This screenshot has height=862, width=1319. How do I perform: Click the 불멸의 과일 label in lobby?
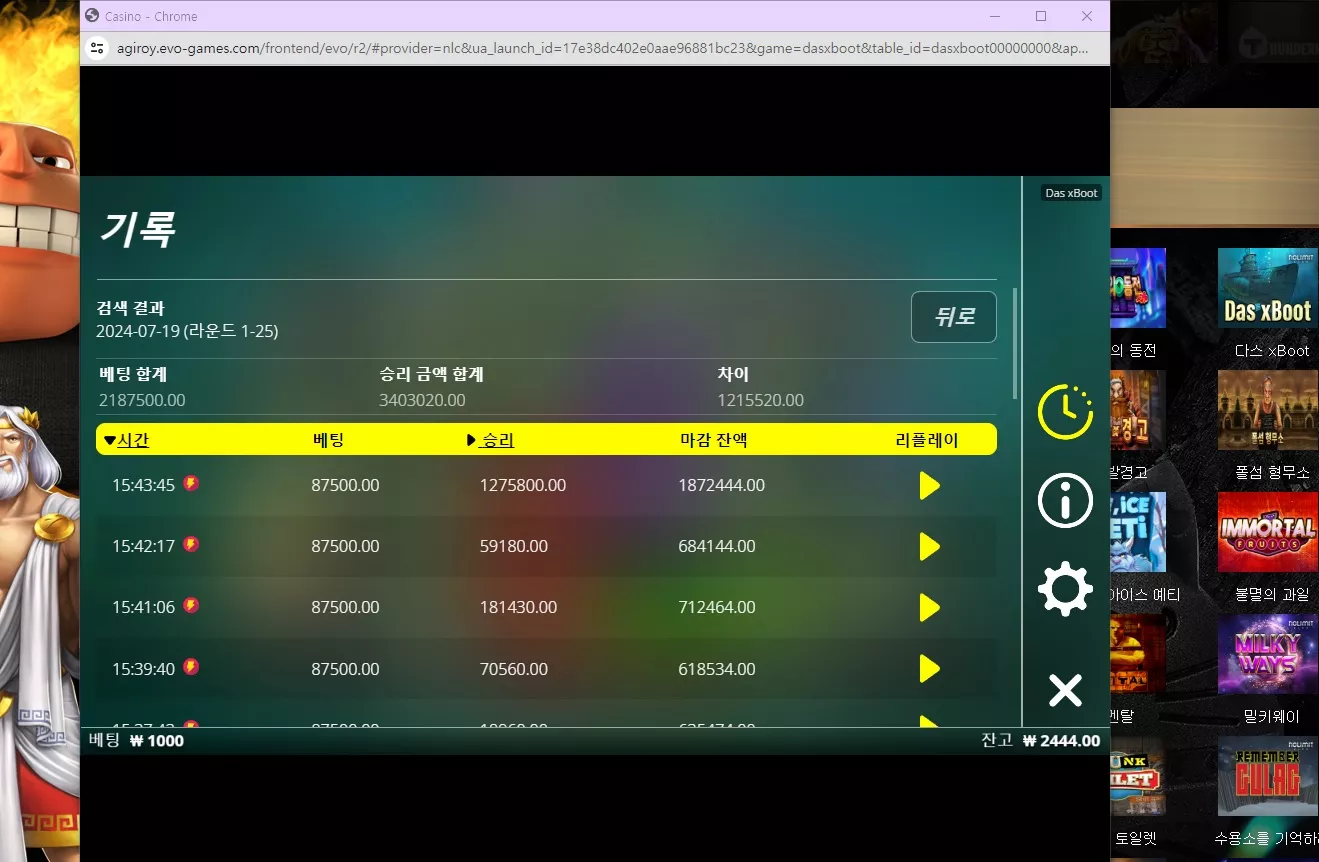(x=1272, y=595)
